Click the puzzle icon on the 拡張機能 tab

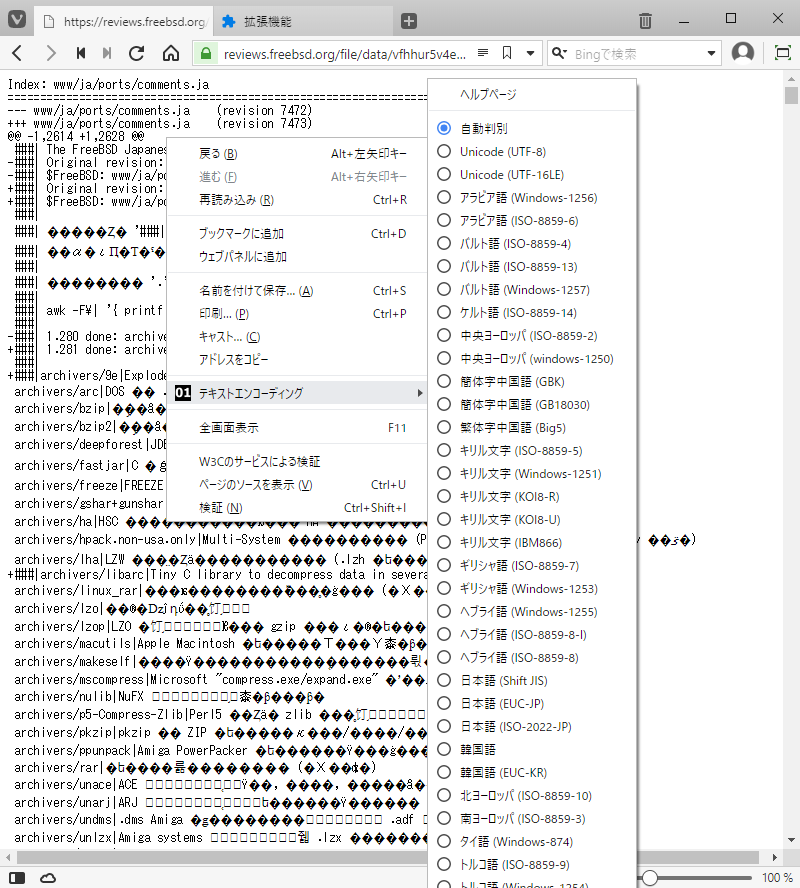pyautogui.click(x=228, y=22)
